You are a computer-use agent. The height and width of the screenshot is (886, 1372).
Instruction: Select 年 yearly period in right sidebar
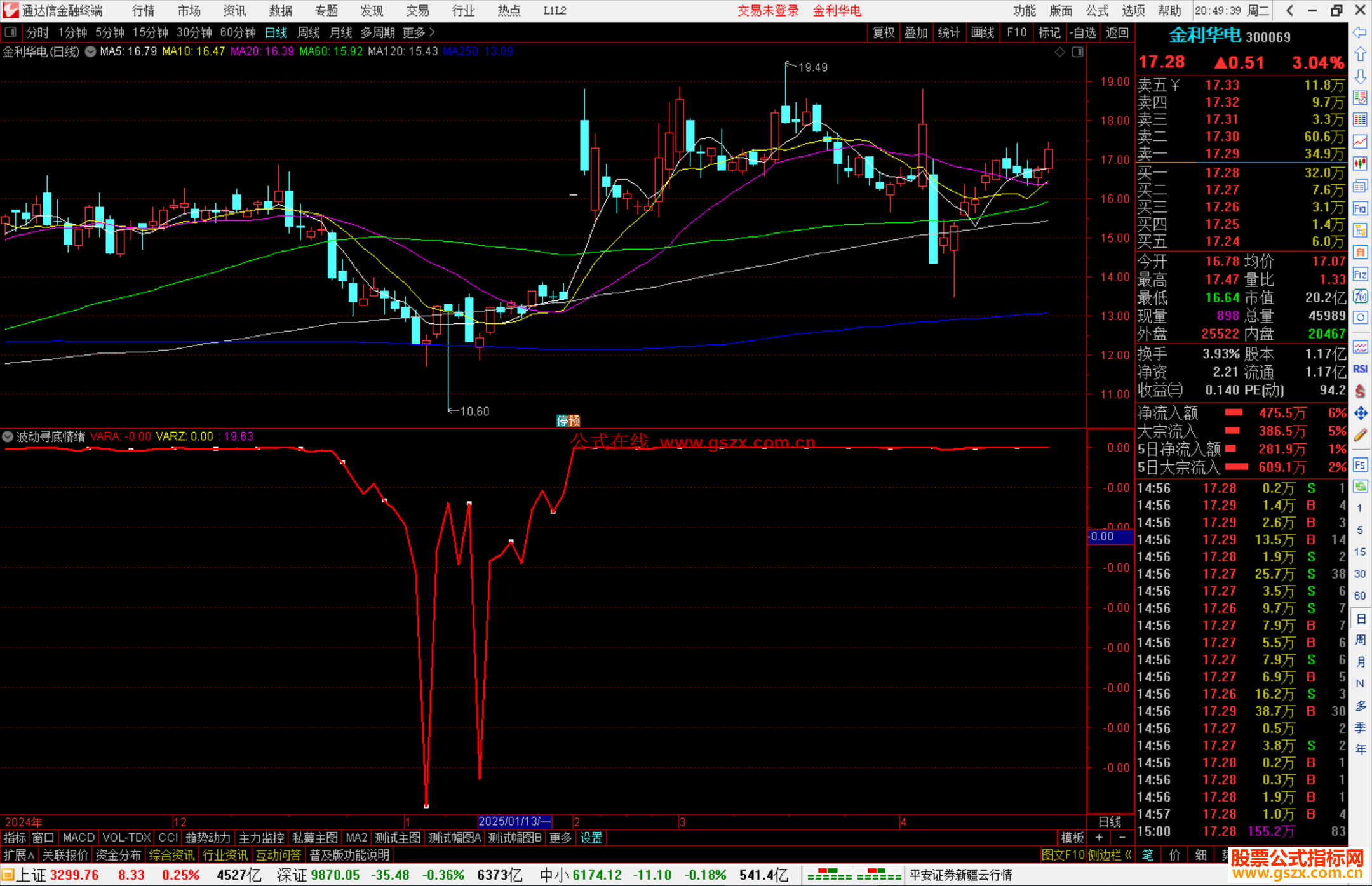[x=1360, y=749]
